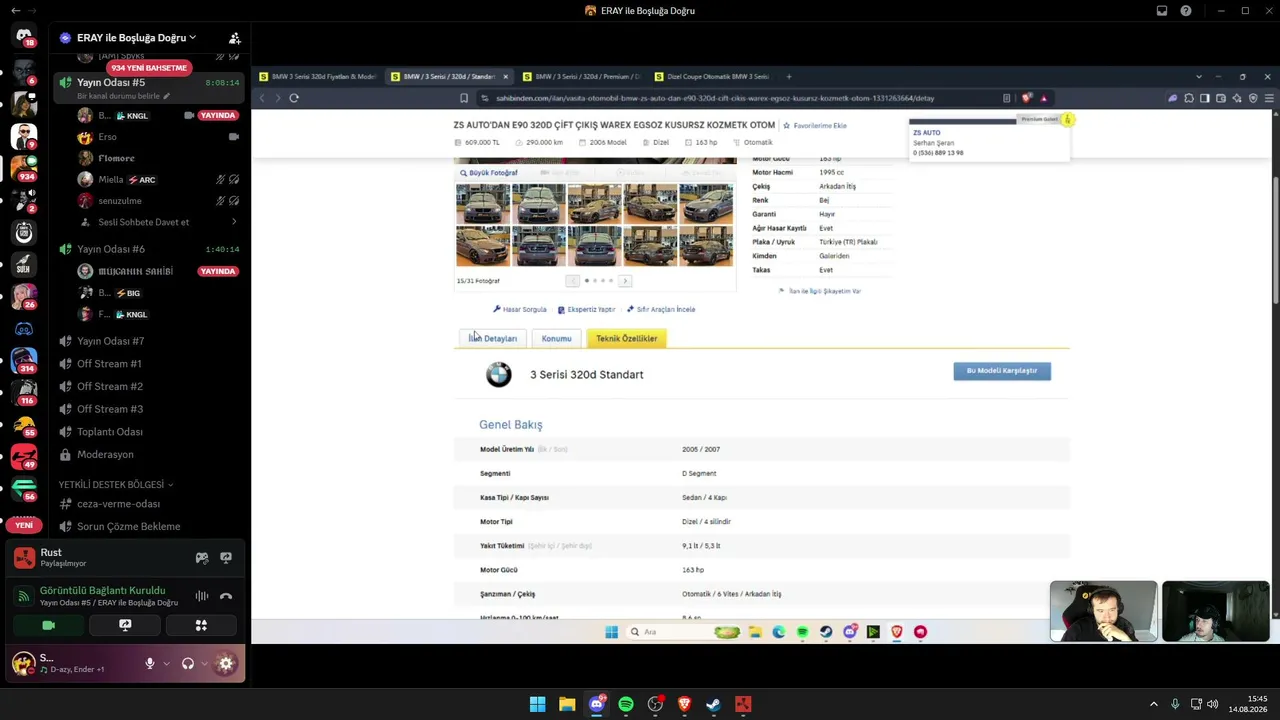
Task: Open the ceza-verme-odası text channel
Action: pyautogui.click(x=118, y=504)
